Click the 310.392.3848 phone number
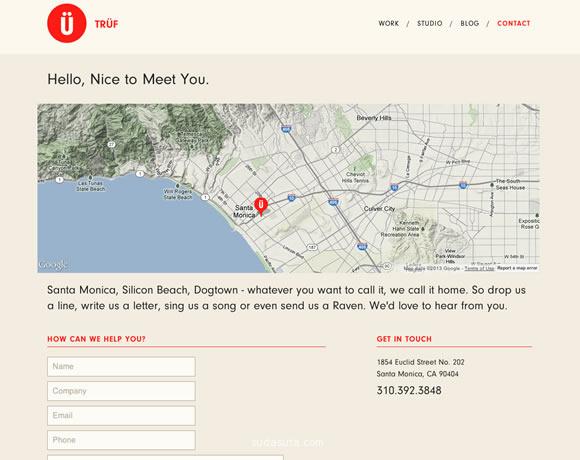The width and height of the screenshot is (580, 460). click(x=409, y=390)
